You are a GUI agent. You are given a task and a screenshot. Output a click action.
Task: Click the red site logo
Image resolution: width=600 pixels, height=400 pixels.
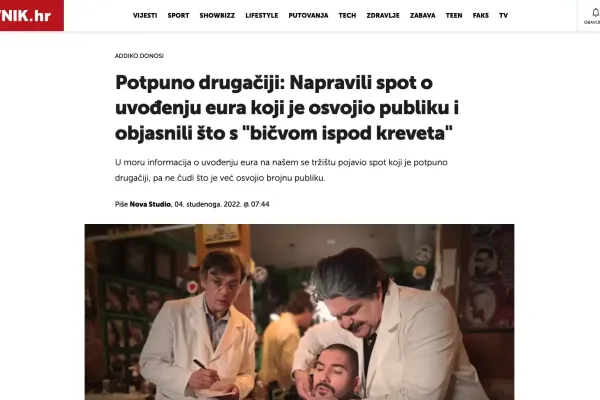[x=32, y=15]
